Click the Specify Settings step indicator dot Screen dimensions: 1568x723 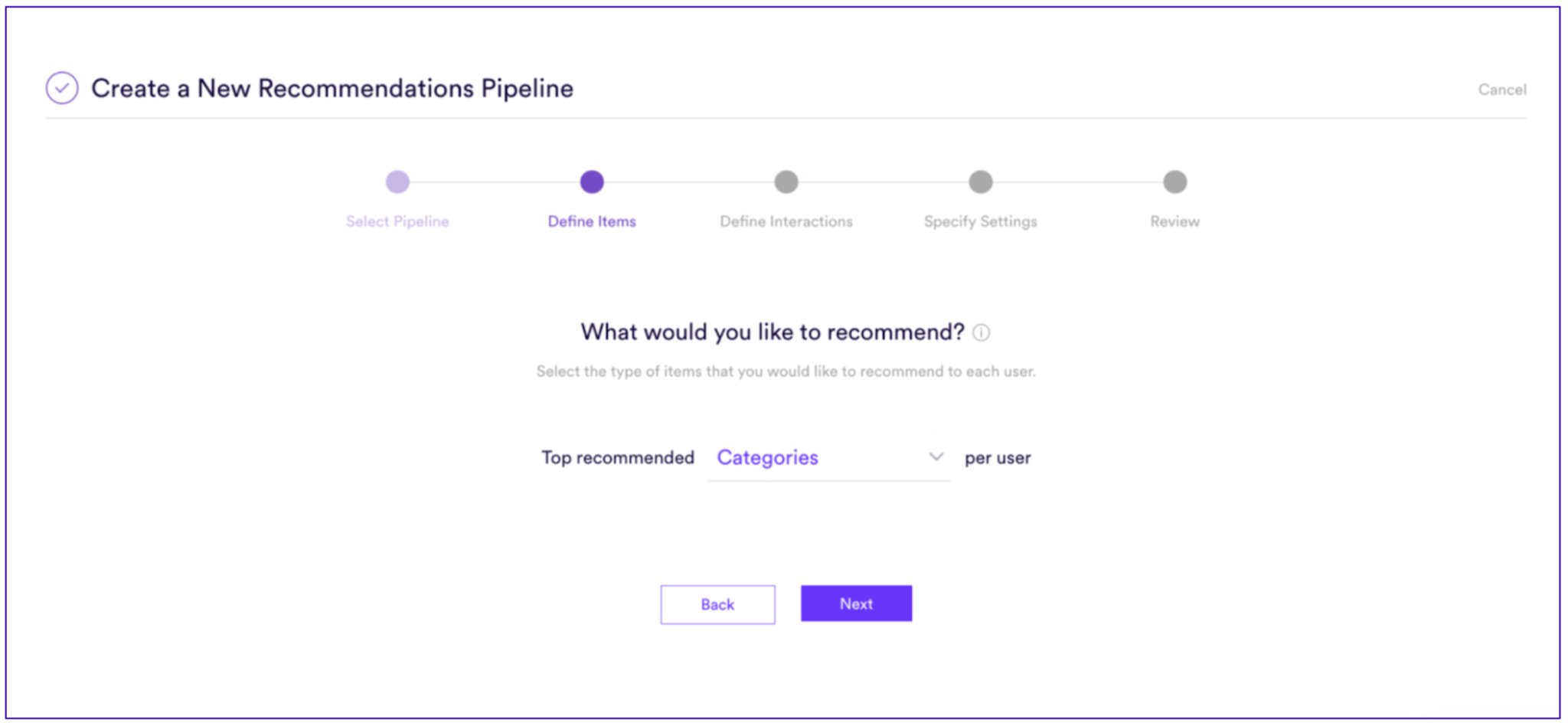pyautogui.click(x=980, y=183)
